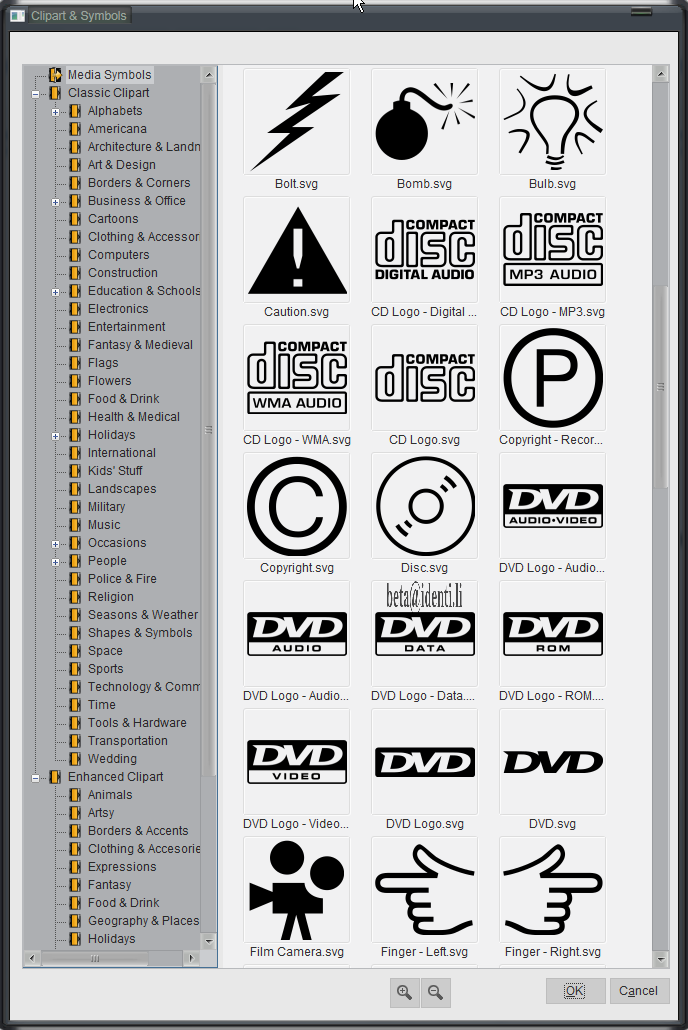Select the plain CD Logo.svg
Image resolution: width=688 pixels, height=1030 pixels.
(x=424, y=378)
